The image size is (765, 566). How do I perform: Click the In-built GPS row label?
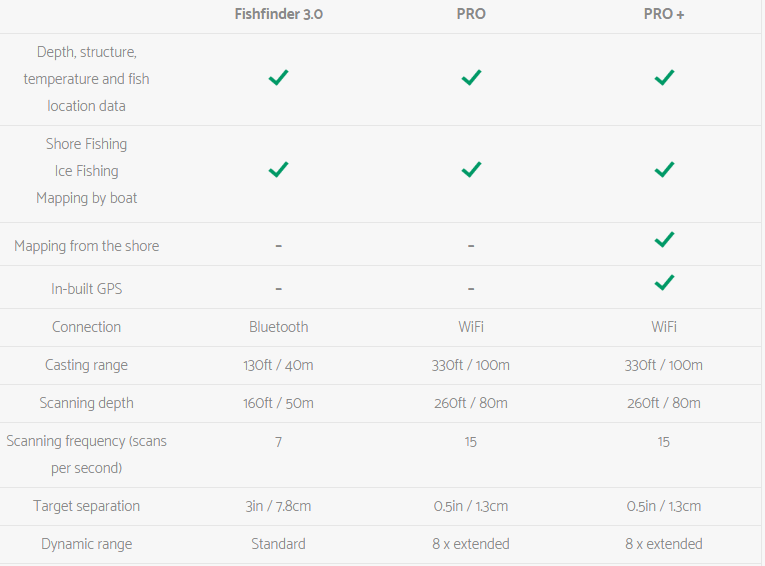(x=87, y=289)
